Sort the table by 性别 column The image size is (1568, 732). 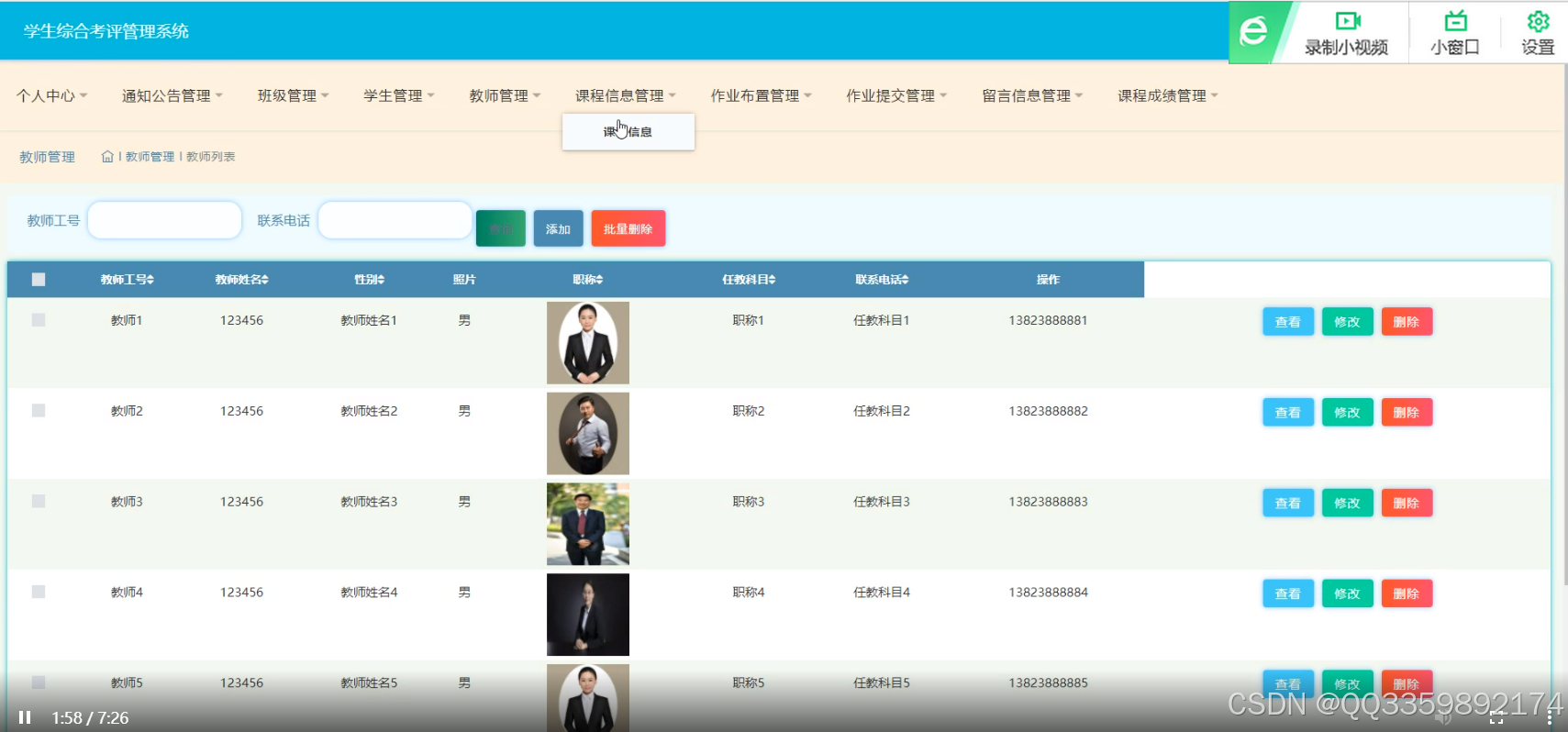coord(370,280)
